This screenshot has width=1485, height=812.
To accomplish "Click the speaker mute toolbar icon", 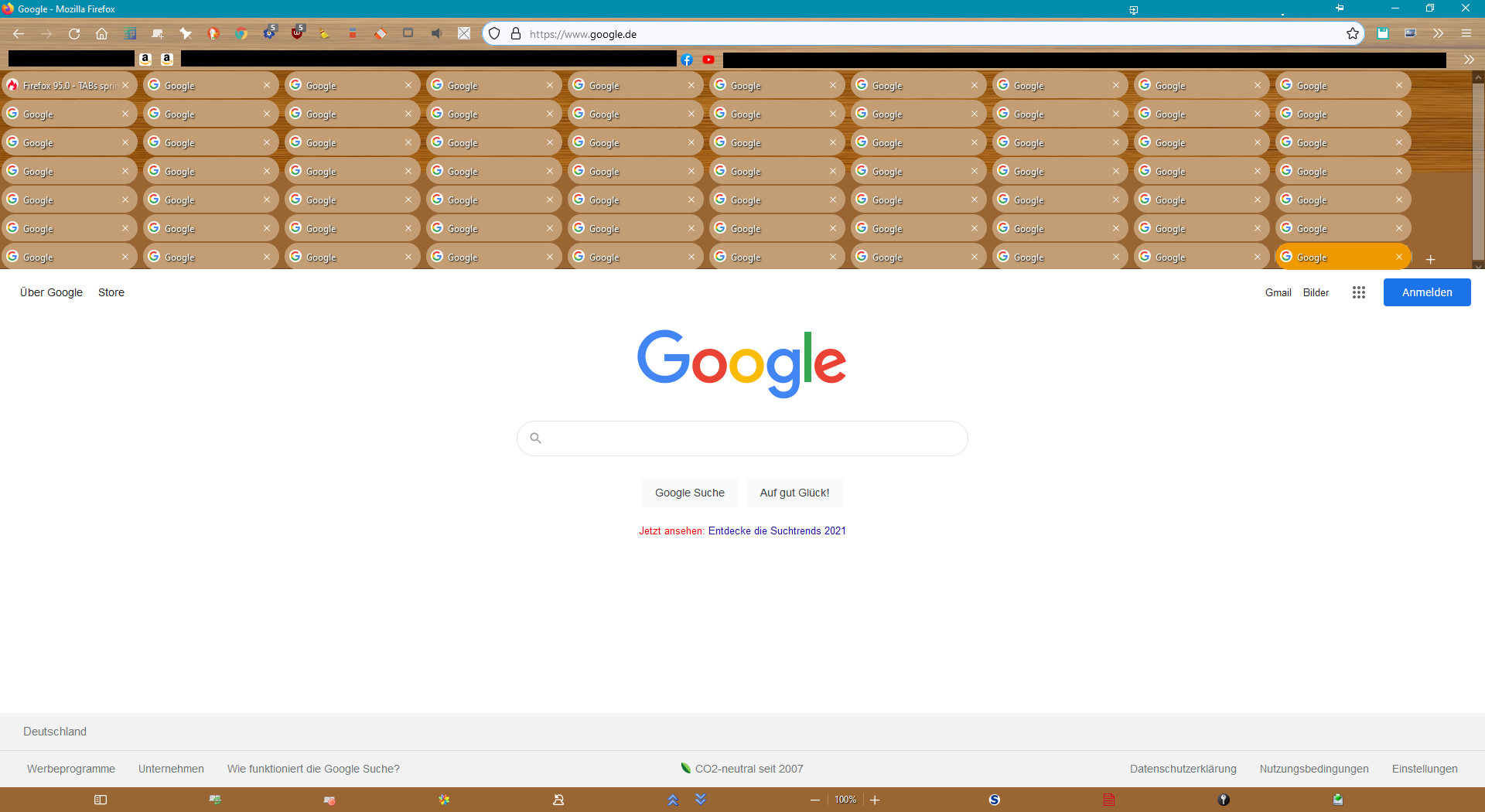I will tap(436, 33).
